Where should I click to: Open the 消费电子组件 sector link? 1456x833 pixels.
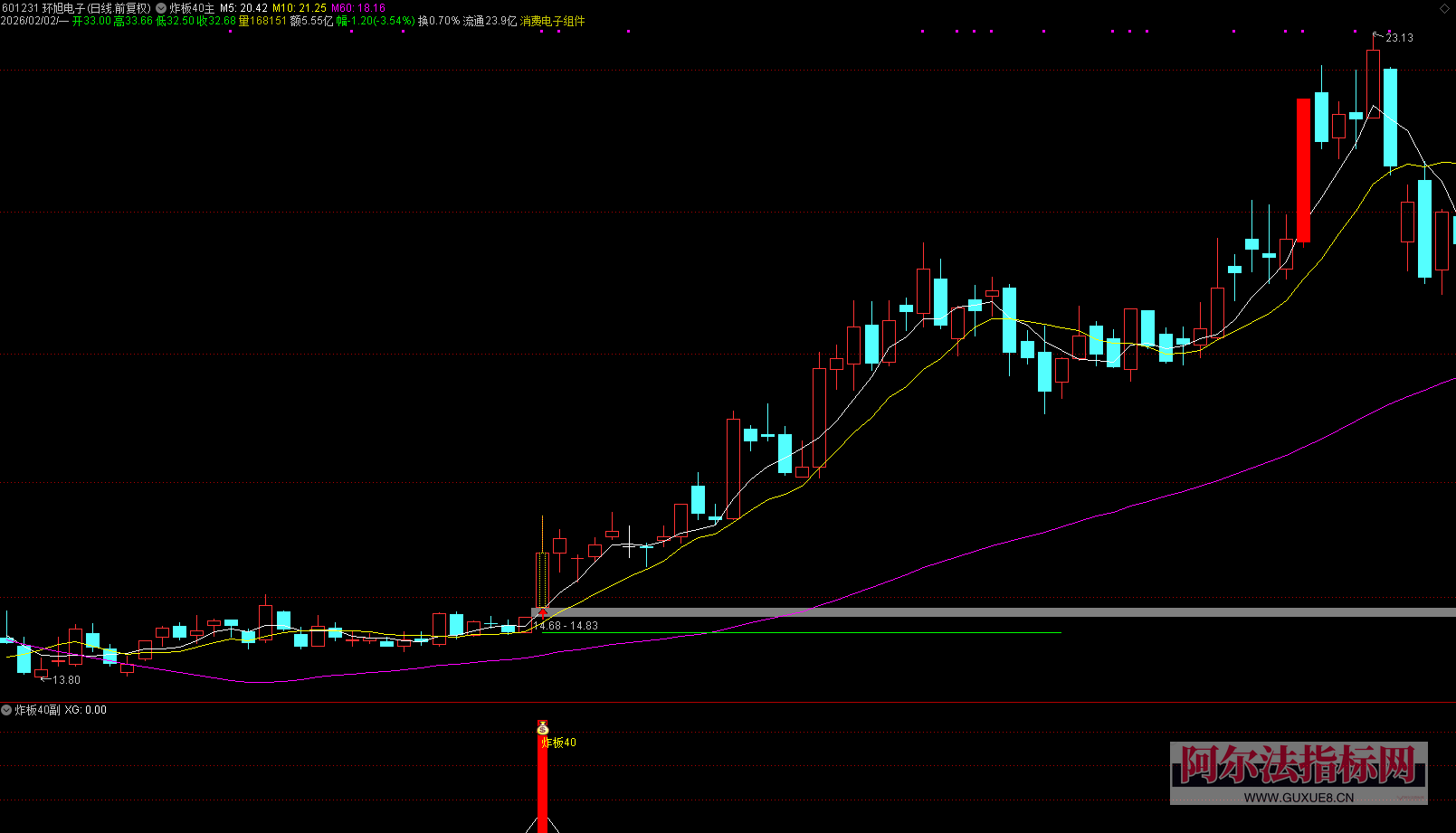click(552, 21)
